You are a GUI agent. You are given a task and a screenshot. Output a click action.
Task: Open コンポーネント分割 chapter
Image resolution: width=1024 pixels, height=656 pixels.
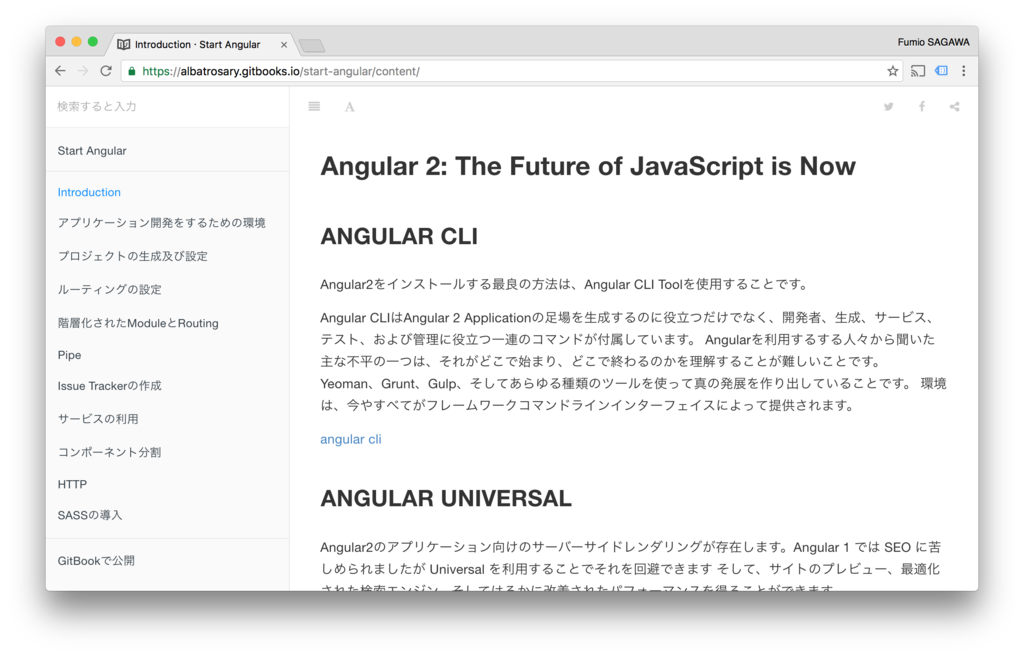click(x=109, y=452)
